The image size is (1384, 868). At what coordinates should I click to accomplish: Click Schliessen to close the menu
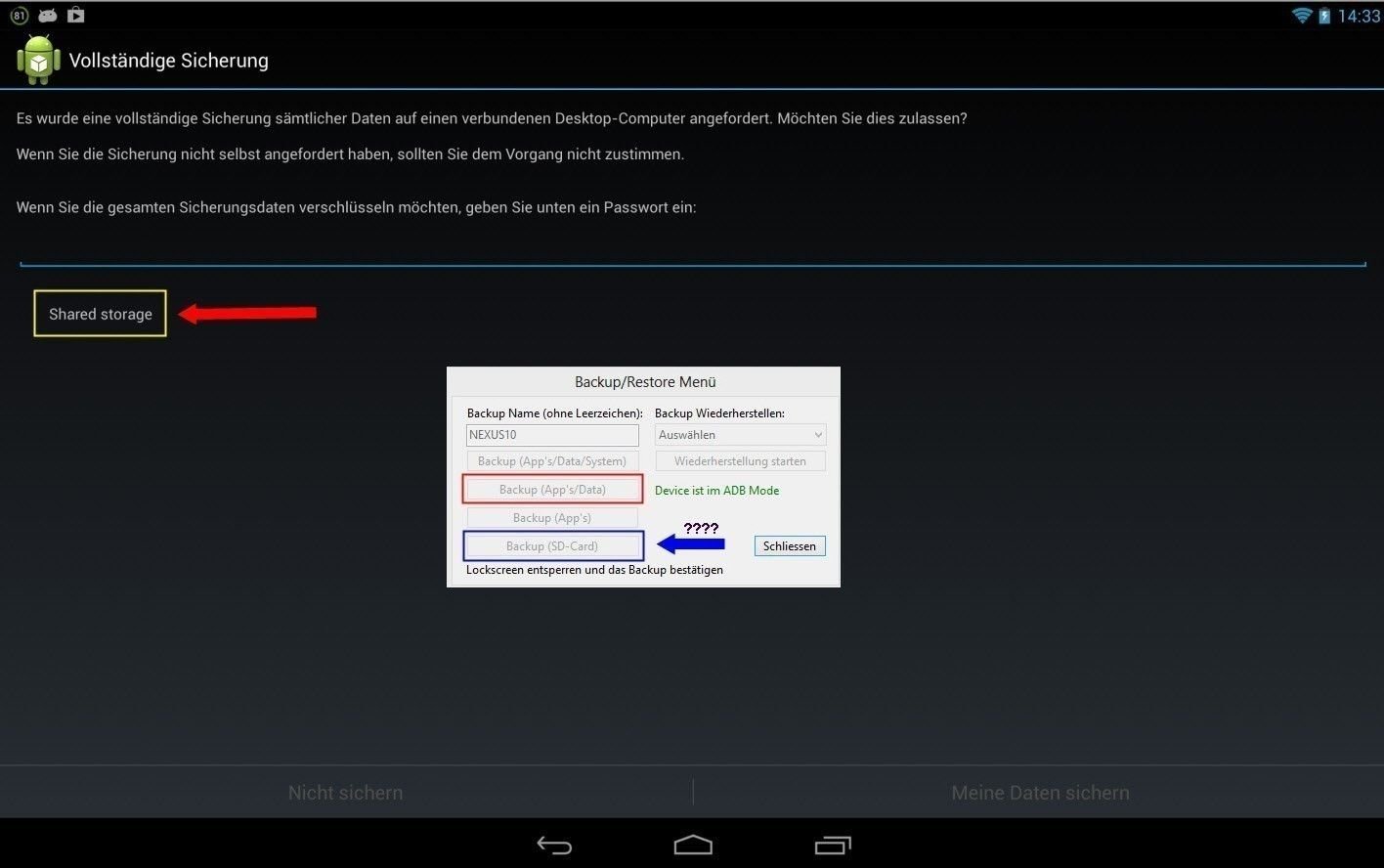(790, 546)
